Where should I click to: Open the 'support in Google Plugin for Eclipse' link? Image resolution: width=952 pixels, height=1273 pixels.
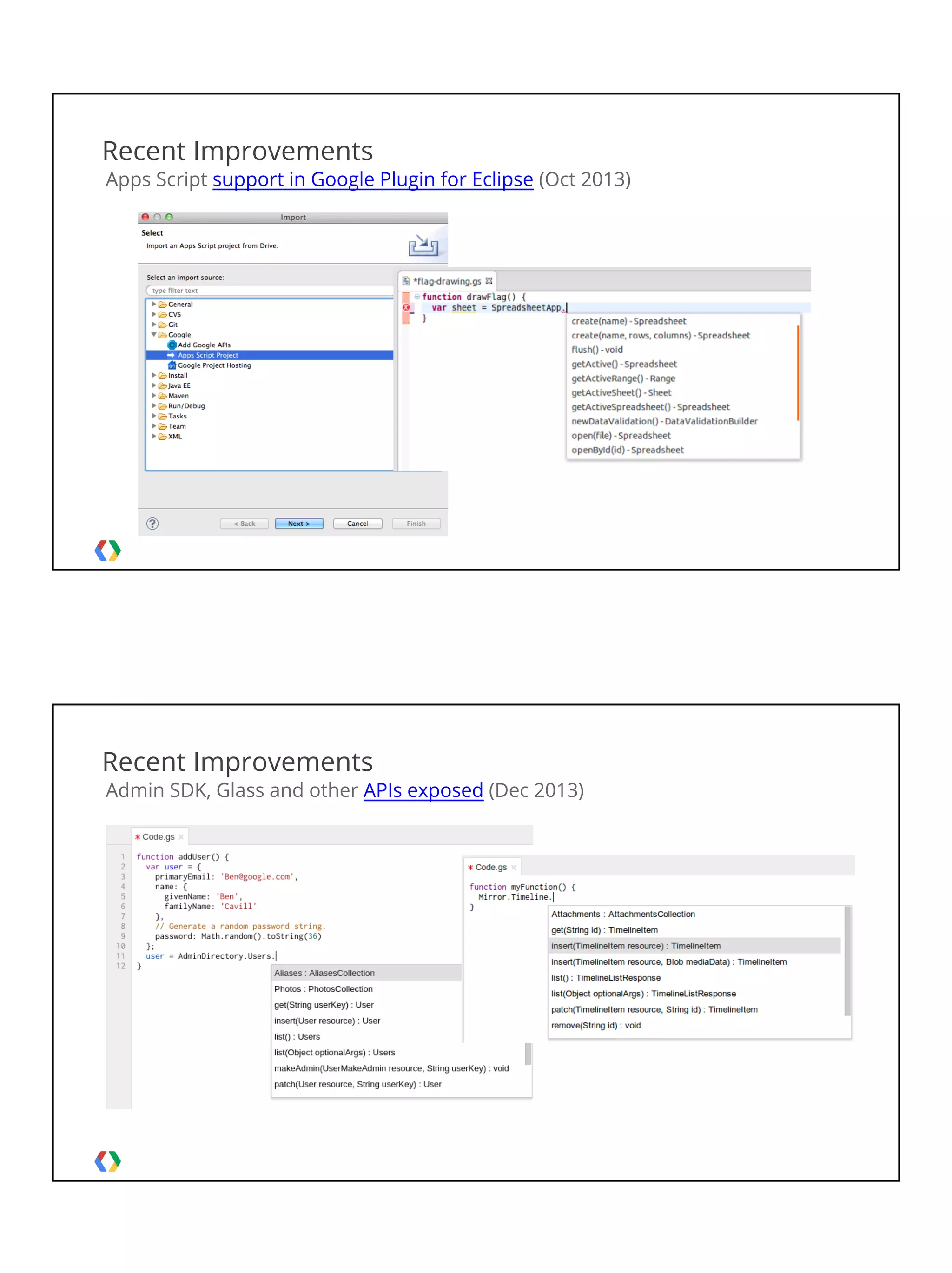click(x=372, y=179)
